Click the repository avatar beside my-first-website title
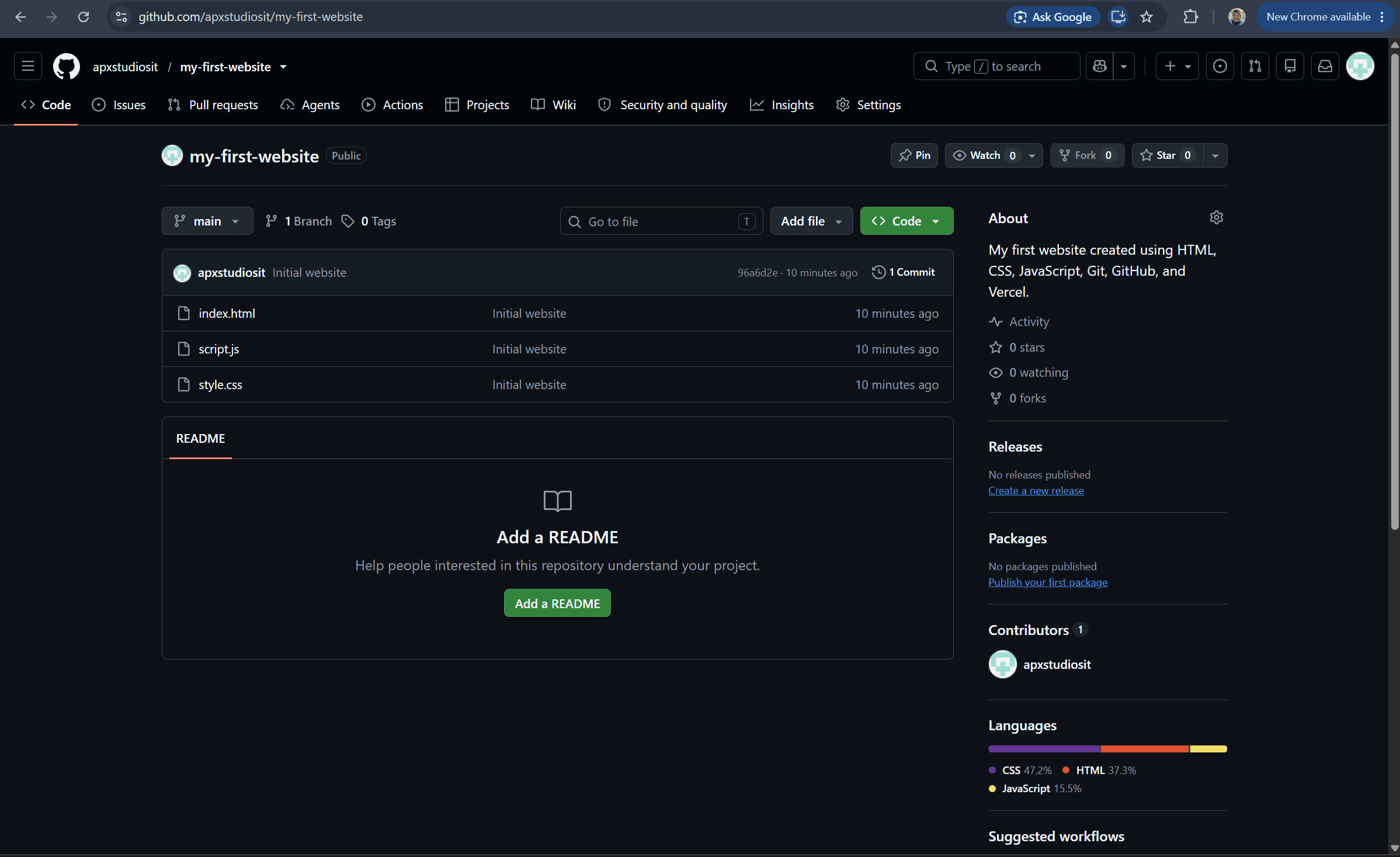The width and height of the screenshot is (1400, 857). 172,156
